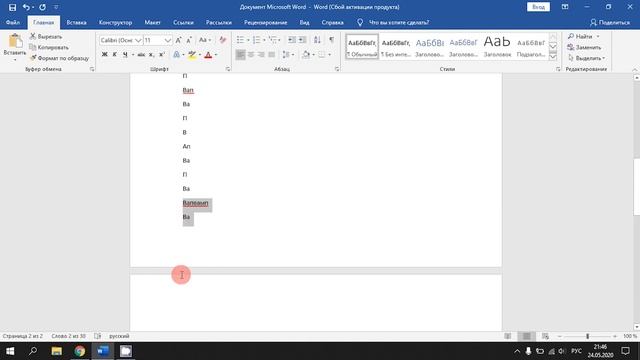Apply bullet list formatting

pyautogui.click(x=240, y=40)
